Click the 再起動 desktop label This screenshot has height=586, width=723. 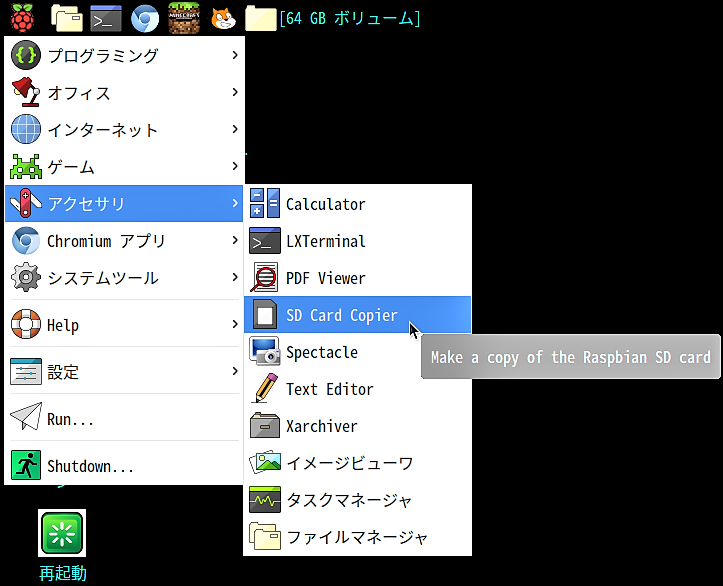63,573
